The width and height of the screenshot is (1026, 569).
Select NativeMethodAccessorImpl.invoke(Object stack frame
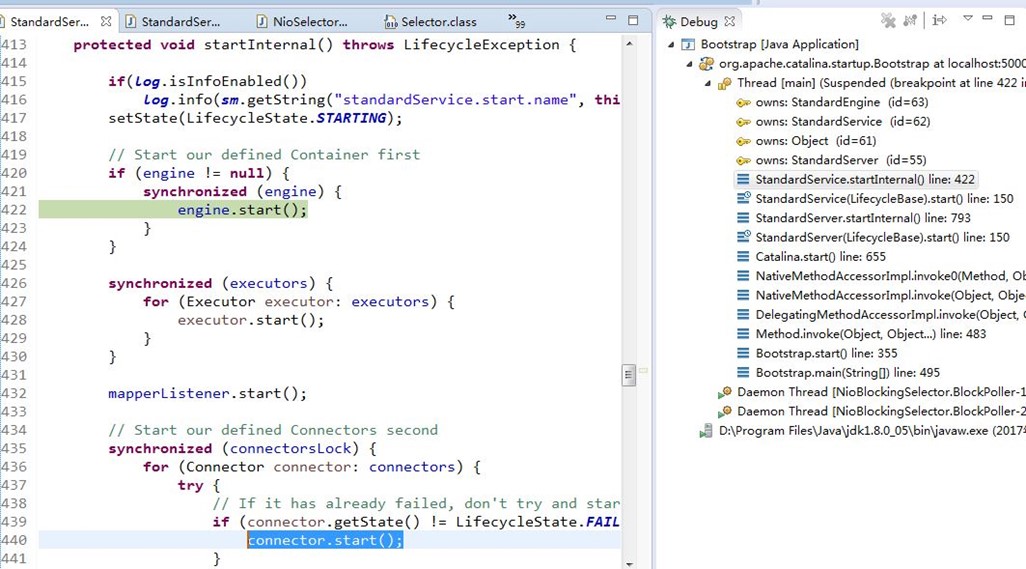890,296
